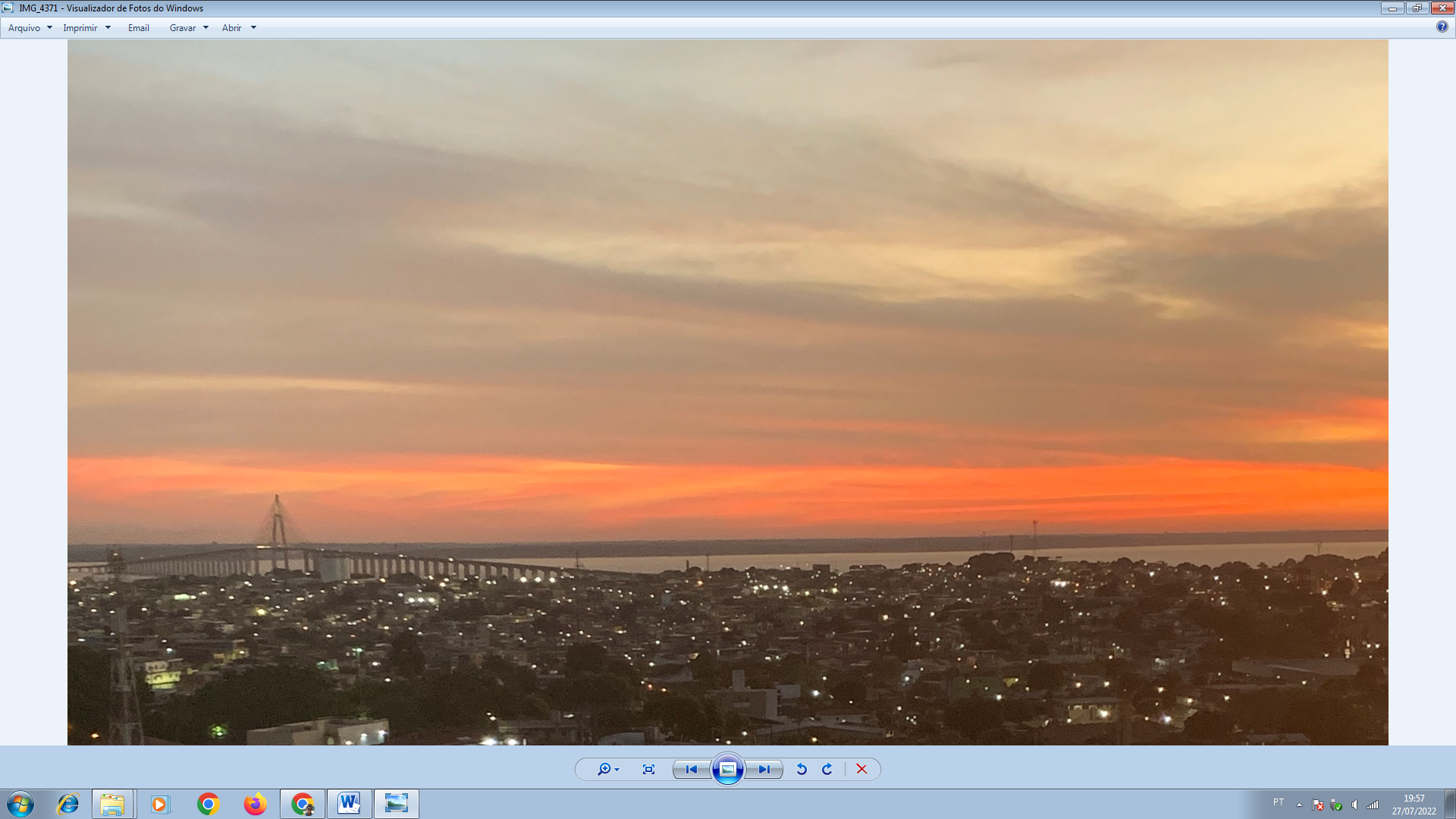Expand the Gravar dropdown
Viewport: 1456px width, 819px height.
tap(206, 28)
